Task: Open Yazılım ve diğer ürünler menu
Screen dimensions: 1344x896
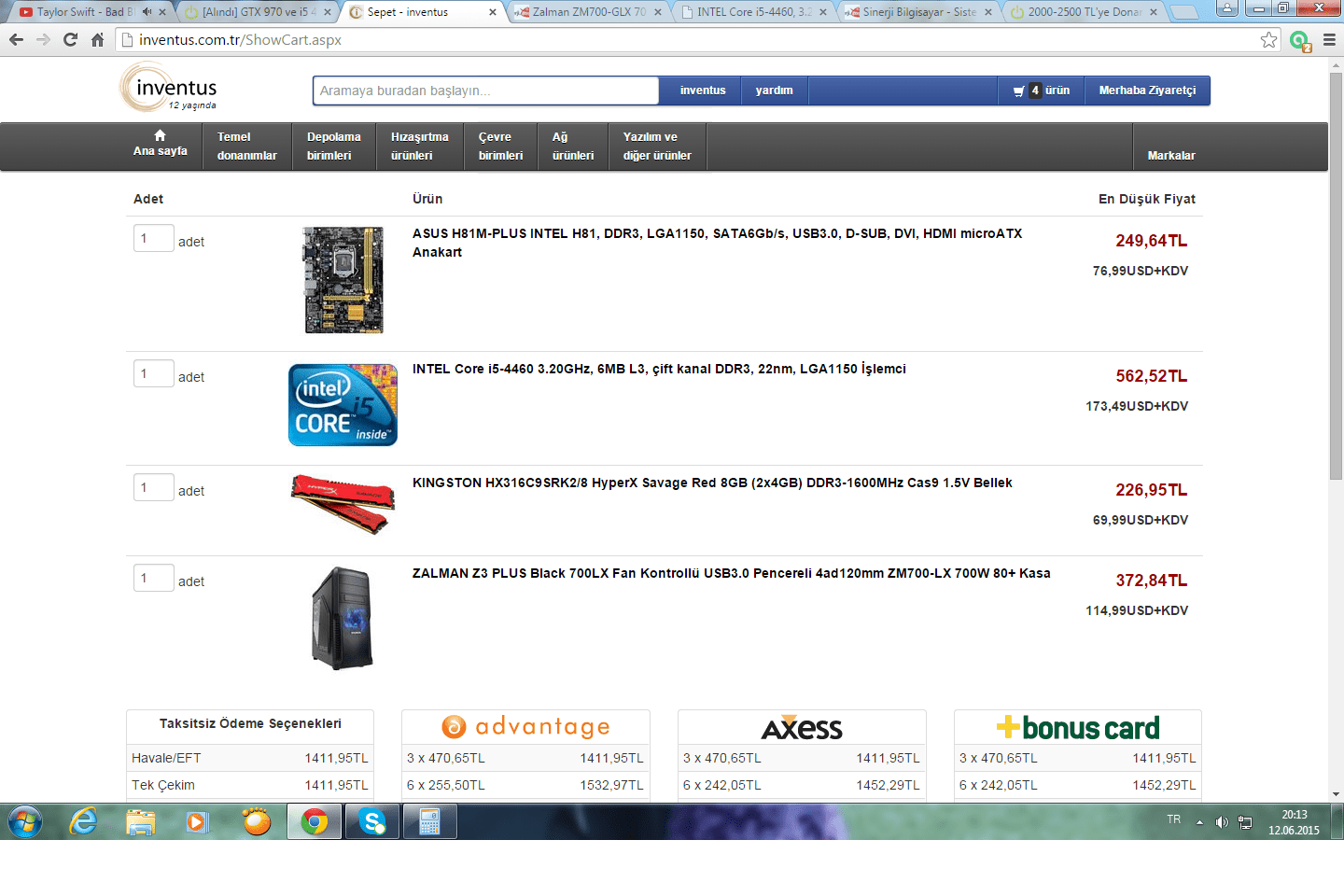Action: click(657, 147)
